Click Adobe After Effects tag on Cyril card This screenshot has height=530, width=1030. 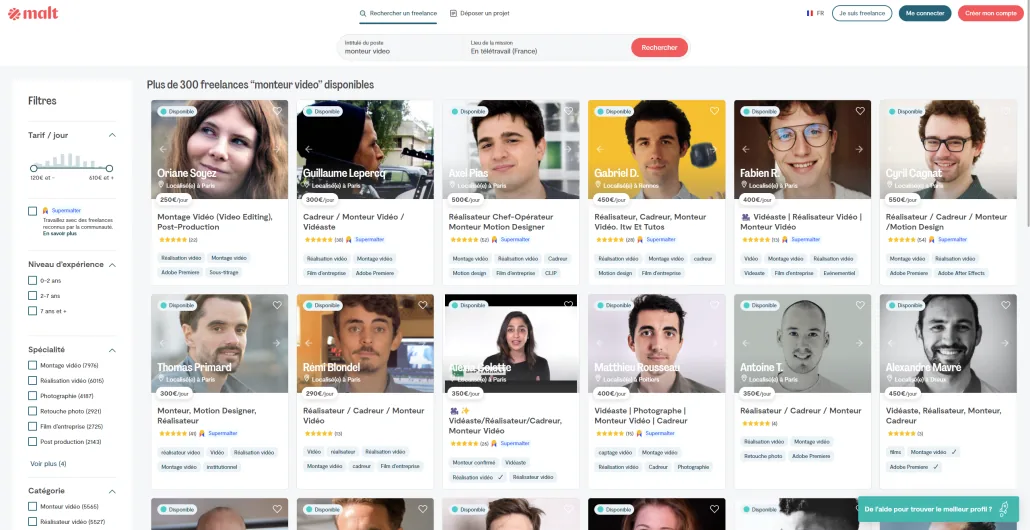point(962,273)
